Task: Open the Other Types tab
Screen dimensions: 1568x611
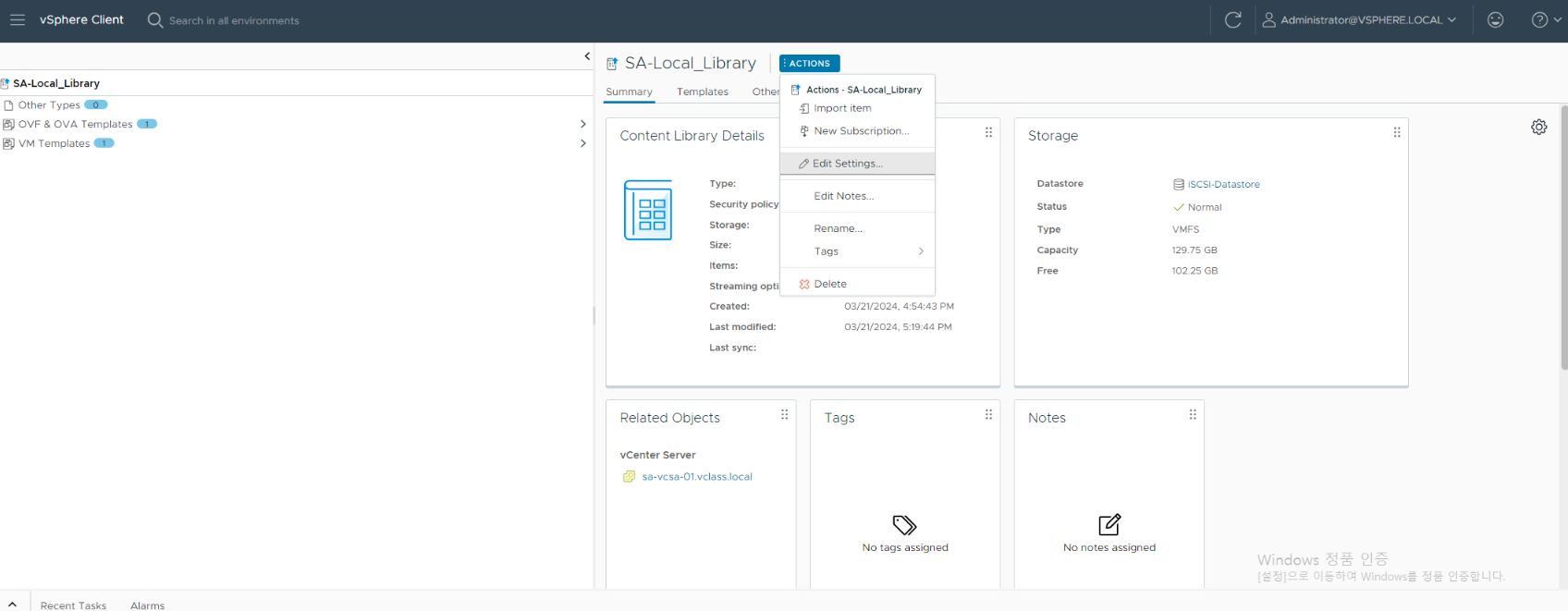Action: coord(766,92)
